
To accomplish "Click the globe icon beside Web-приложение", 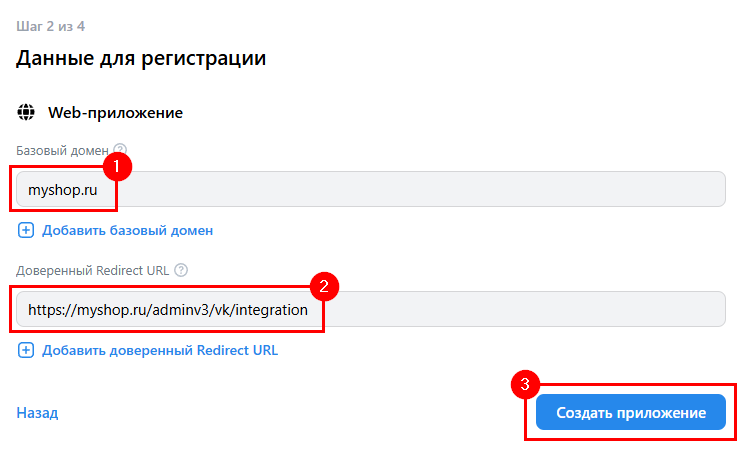I will tap(27, 113).
